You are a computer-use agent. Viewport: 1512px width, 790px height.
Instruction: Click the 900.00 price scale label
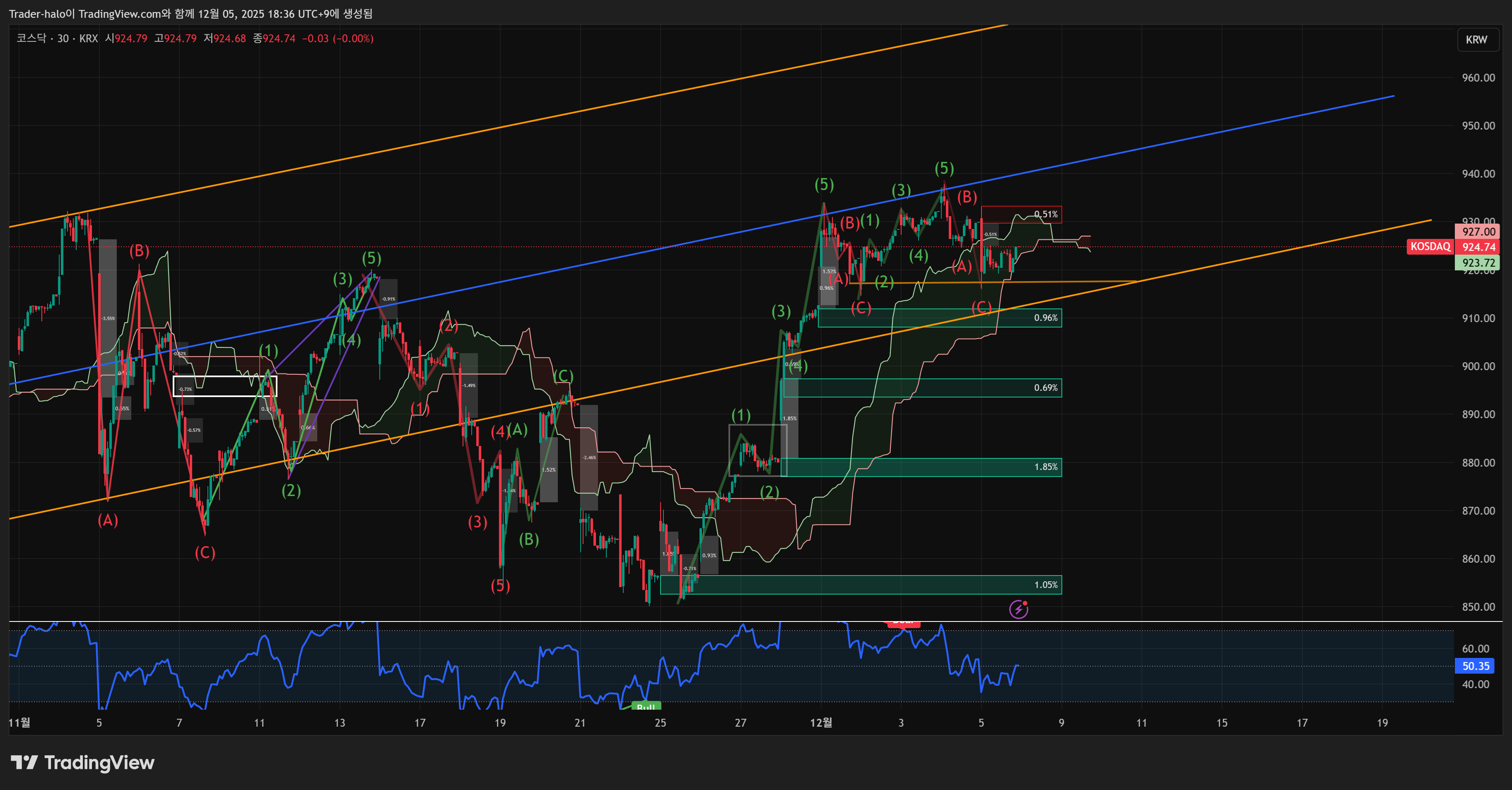click(x=1478, y=366)
